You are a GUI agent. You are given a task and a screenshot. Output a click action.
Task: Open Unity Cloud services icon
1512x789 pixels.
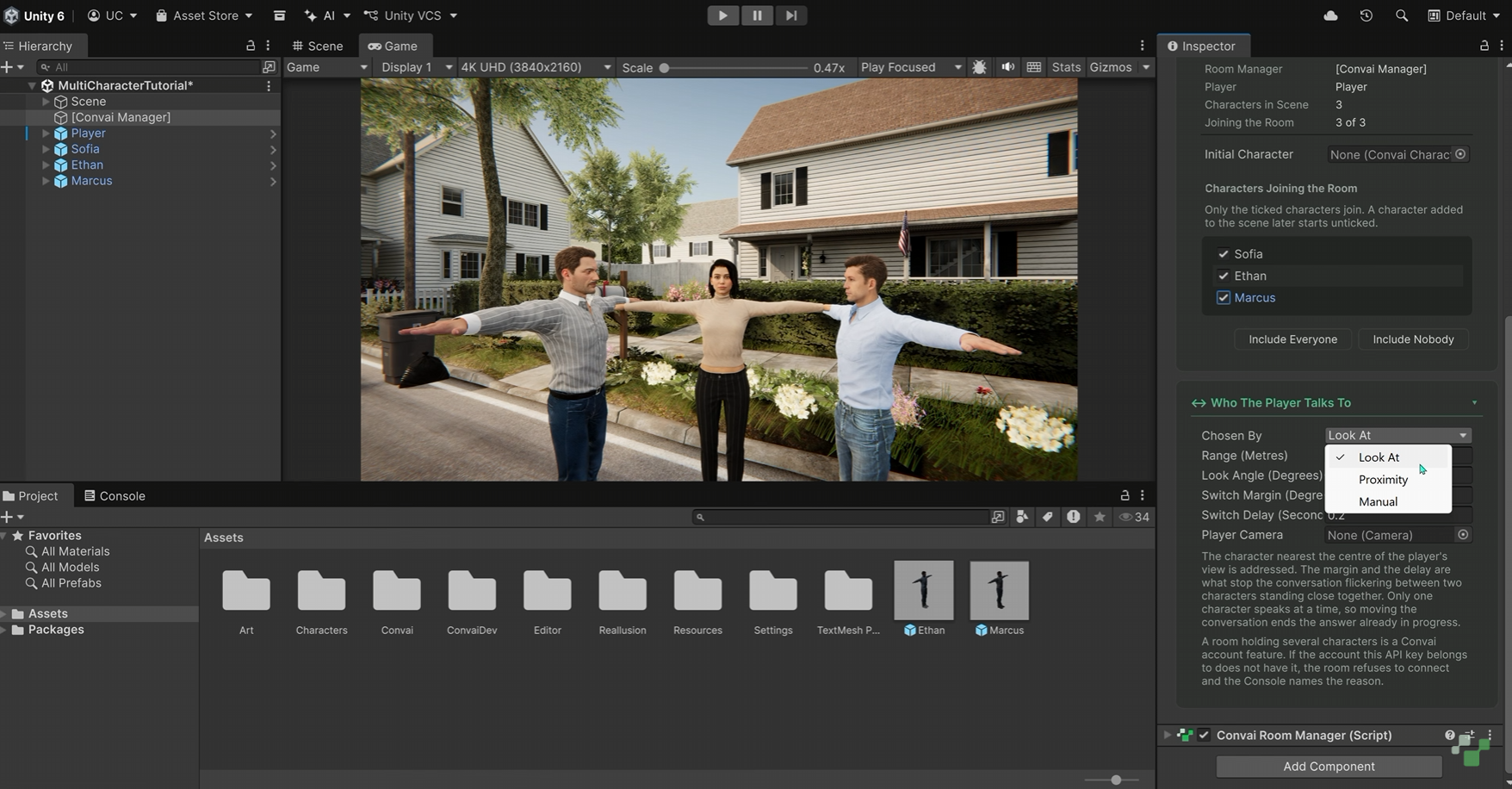click(x=1330, y=16)
